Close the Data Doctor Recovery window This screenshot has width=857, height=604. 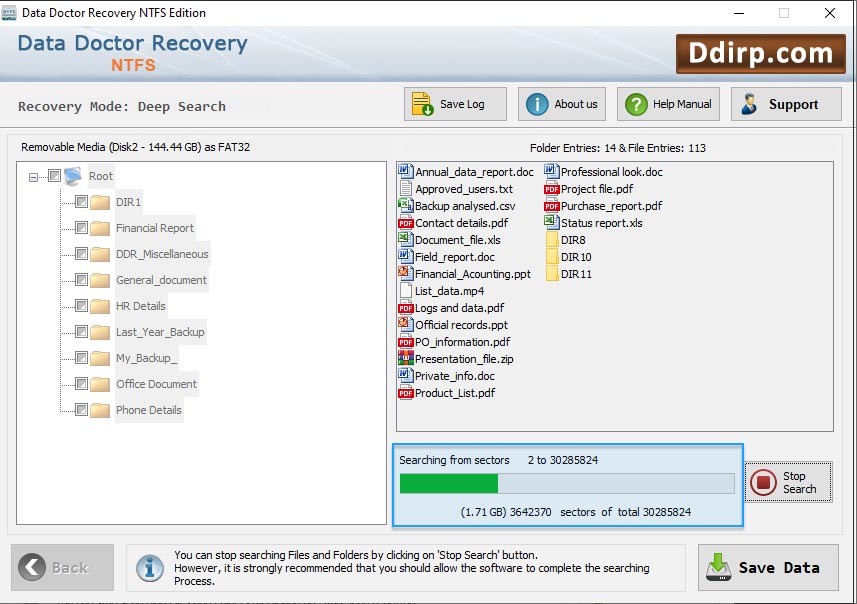830,13
